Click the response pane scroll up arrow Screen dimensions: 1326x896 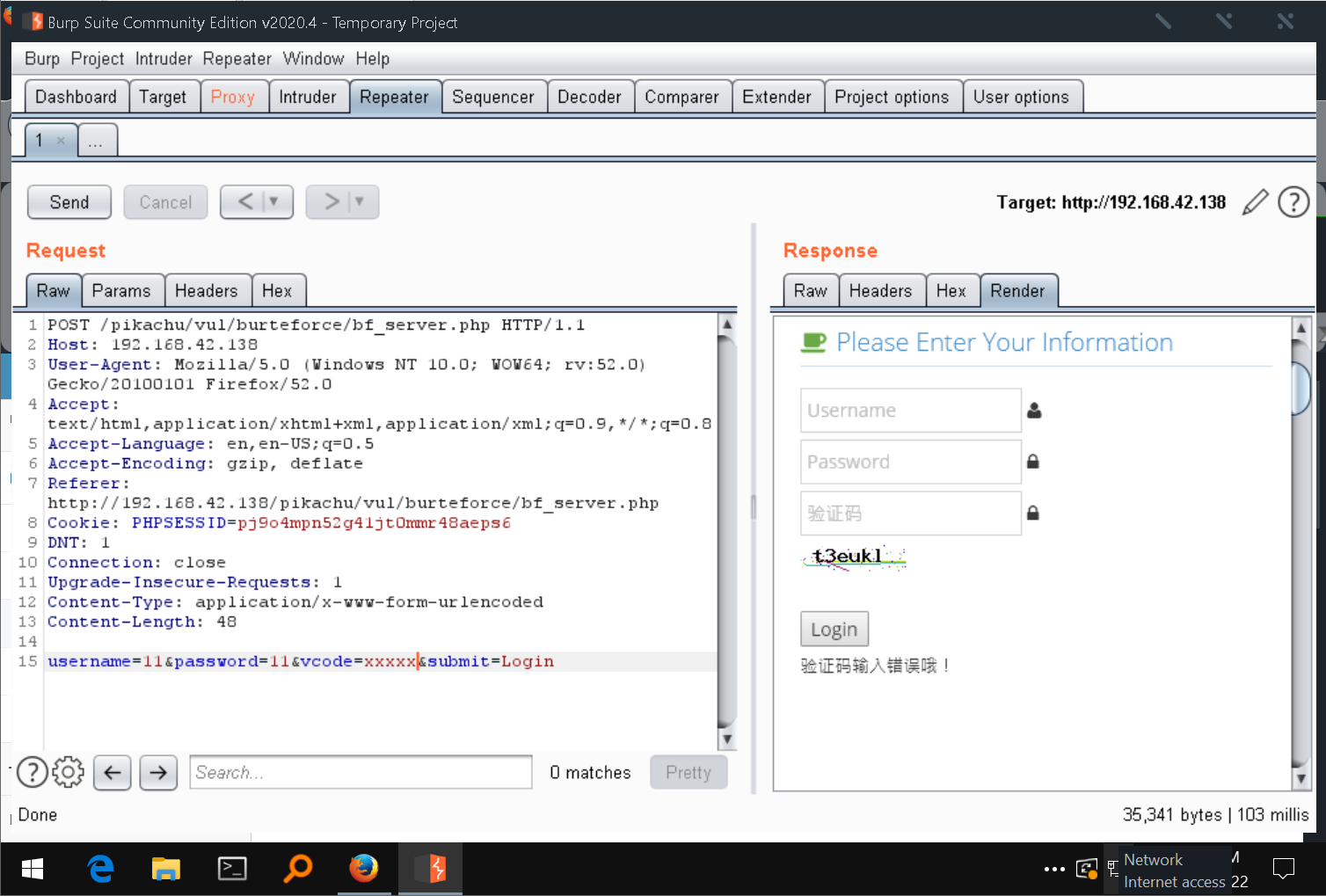pos(1301,329)
